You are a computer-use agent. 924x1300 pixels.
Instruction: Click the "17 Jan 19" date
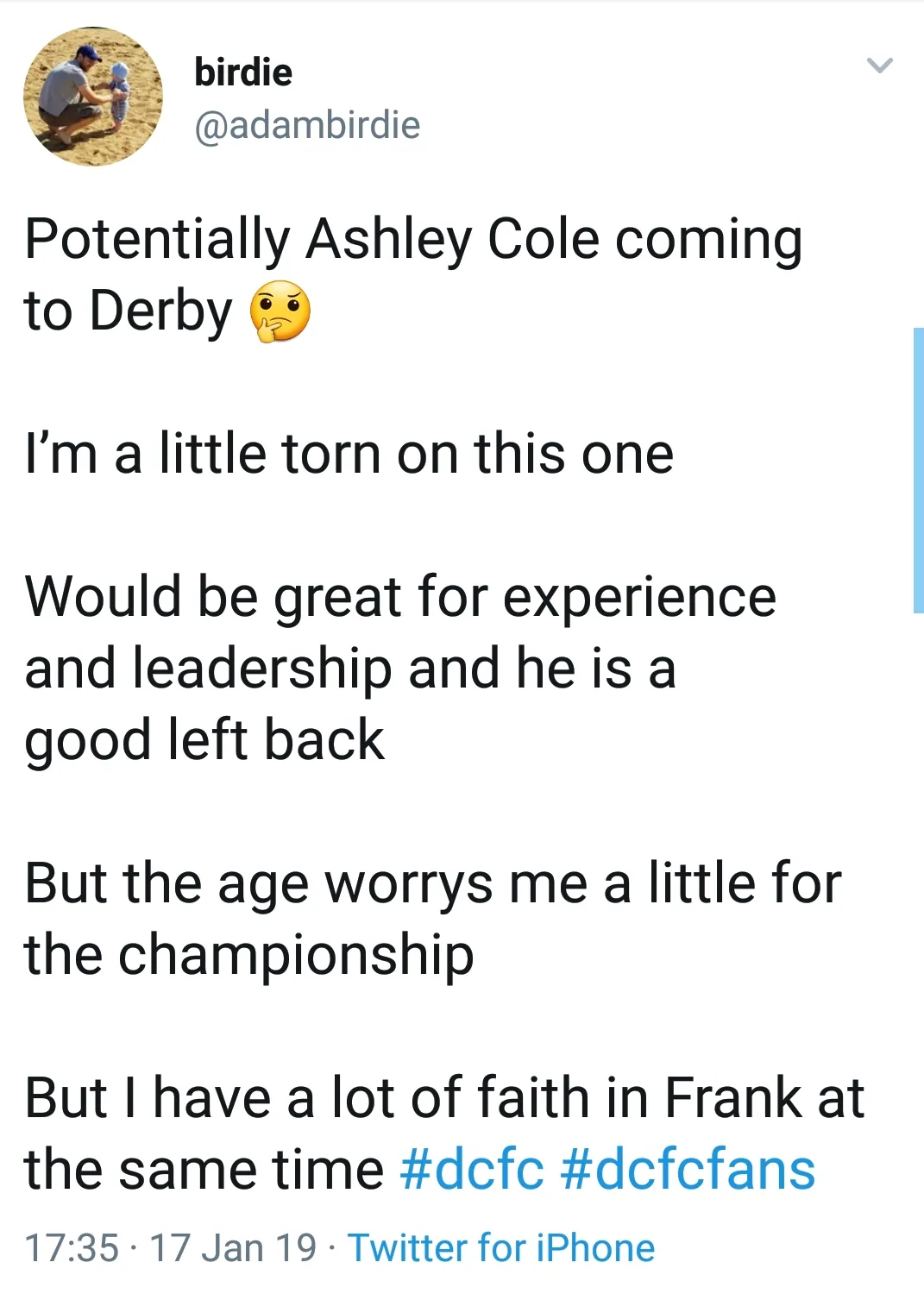(233, 1248)
